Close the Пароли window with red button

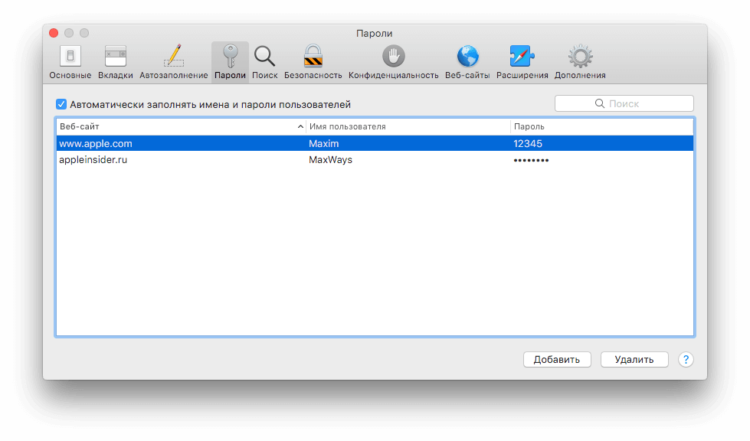tap(54, 33)
